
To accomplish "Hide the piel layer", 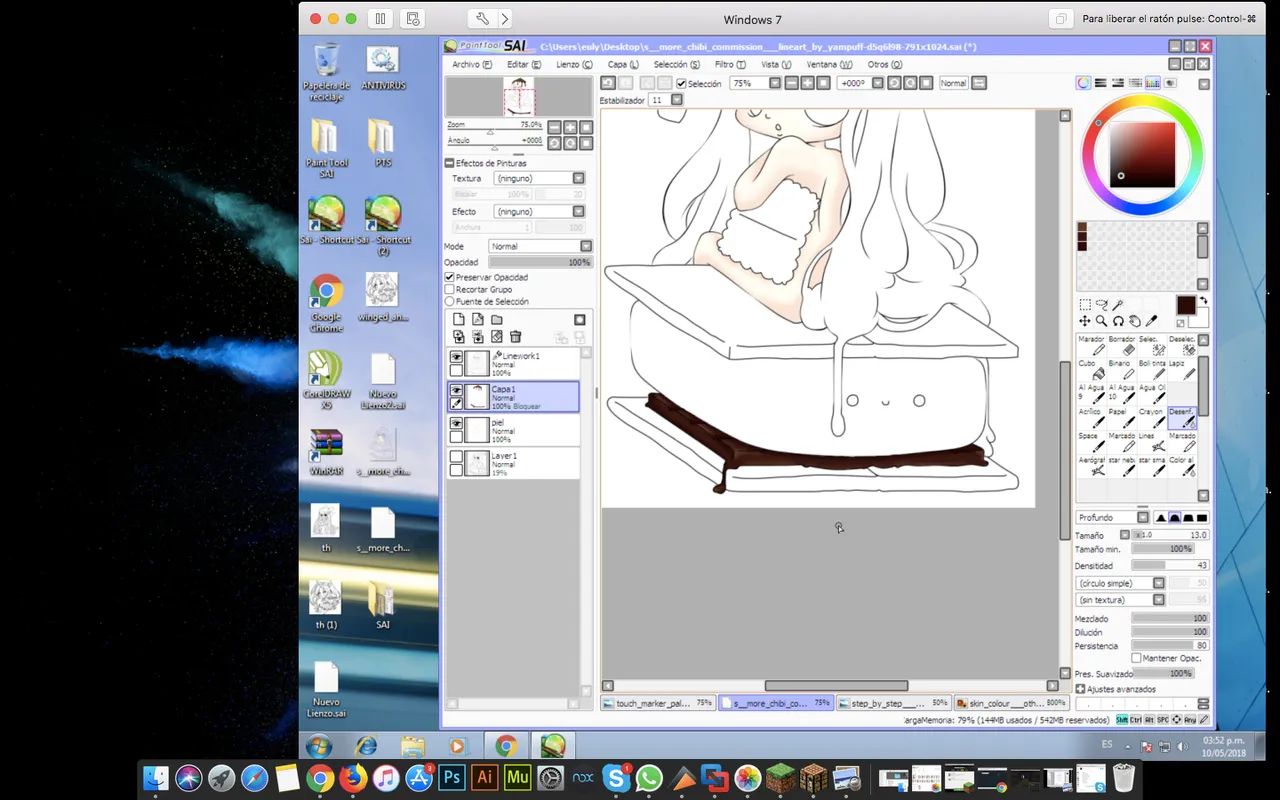I will coord(456,423).
